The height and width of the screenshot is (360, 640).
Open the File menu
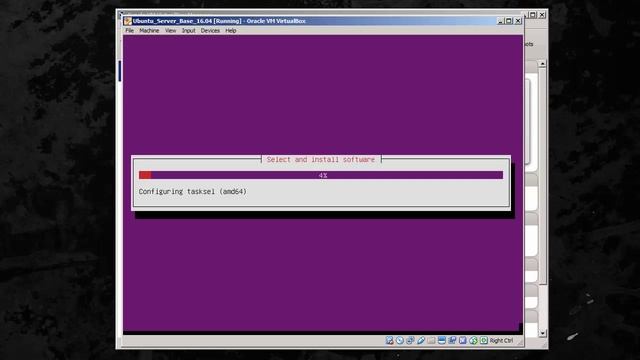click(x=129, y=31)
